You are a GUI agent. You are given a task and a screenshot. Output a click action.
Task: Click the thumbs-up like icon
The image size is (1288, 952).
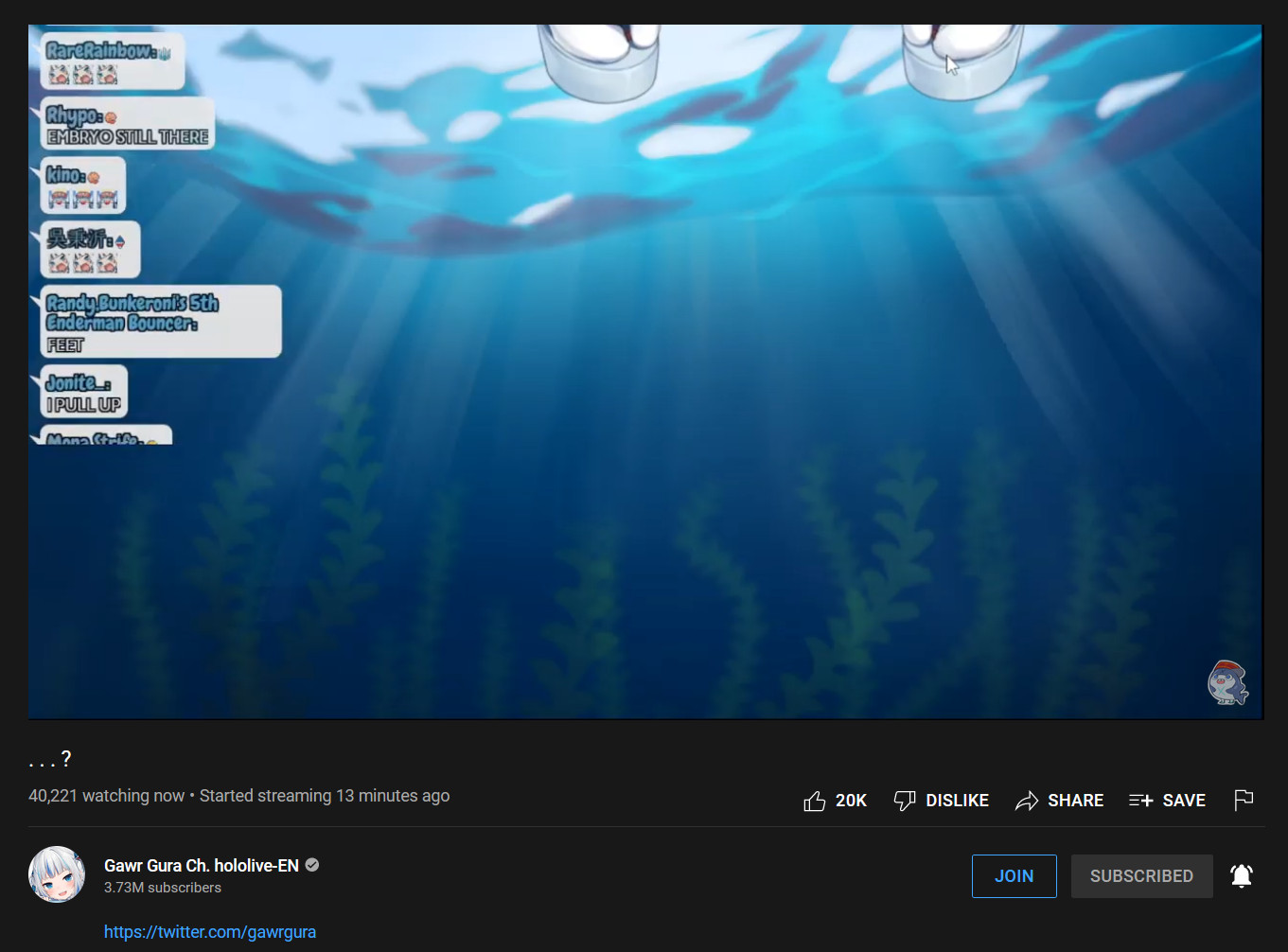coord(815,802)
